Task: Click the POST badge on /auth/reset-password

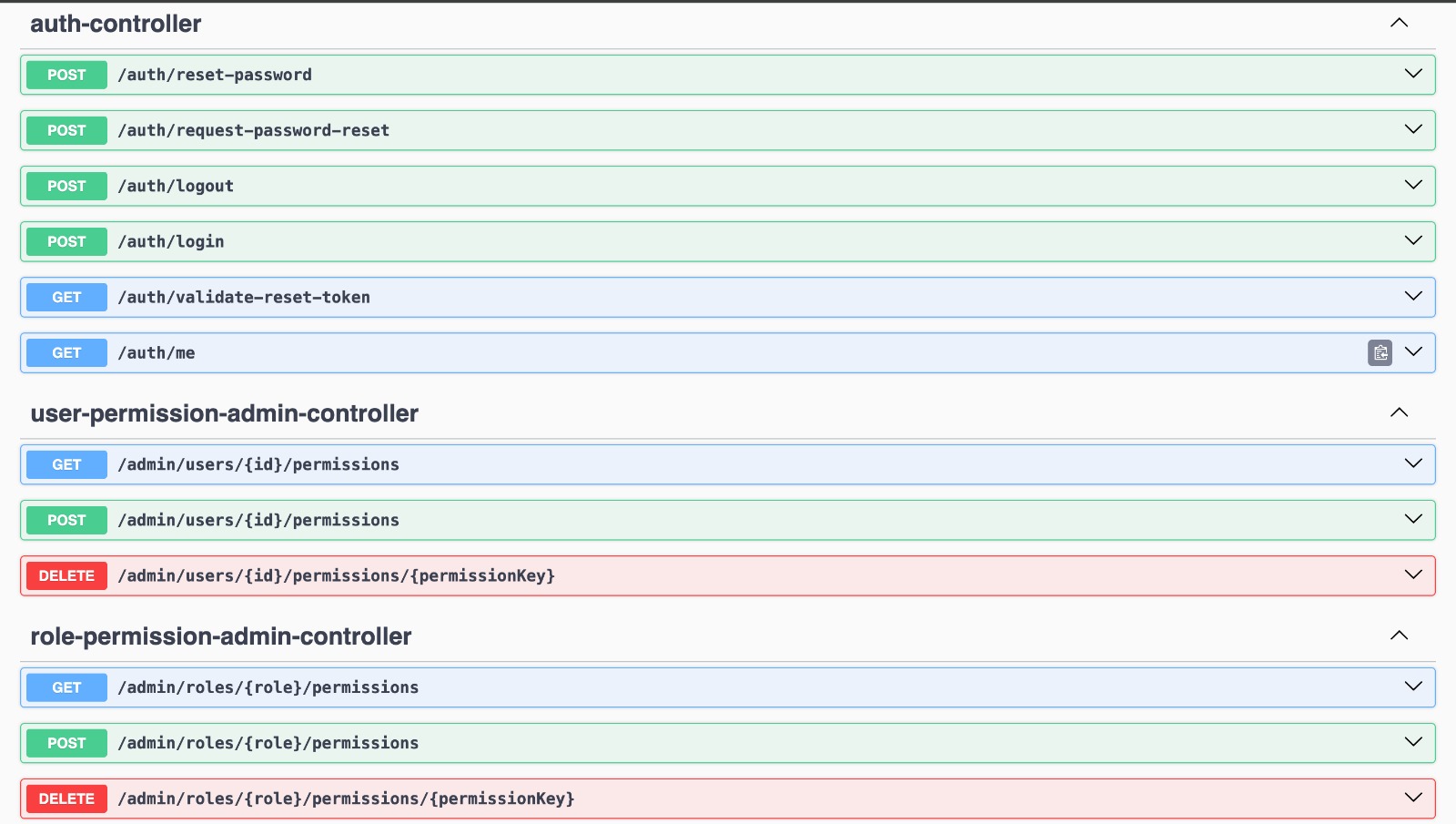Action: coord(66,75)
